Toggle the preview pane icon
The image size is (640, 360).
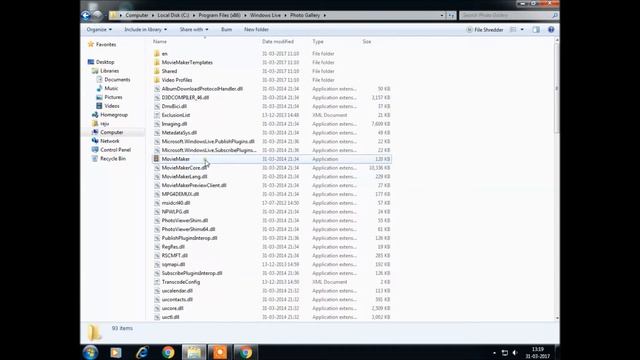tap(536, 30)
